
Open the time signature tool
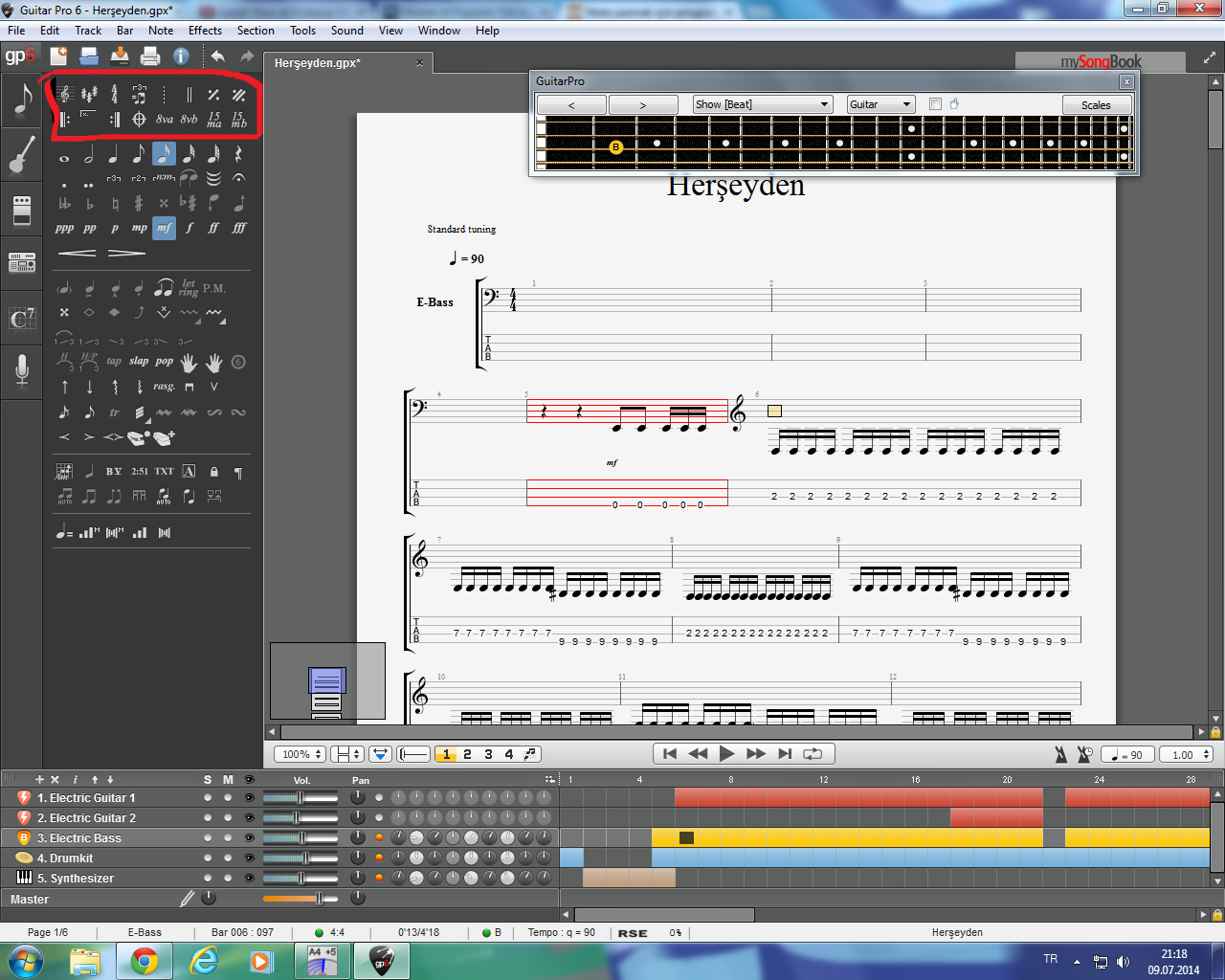pos(114,95)
